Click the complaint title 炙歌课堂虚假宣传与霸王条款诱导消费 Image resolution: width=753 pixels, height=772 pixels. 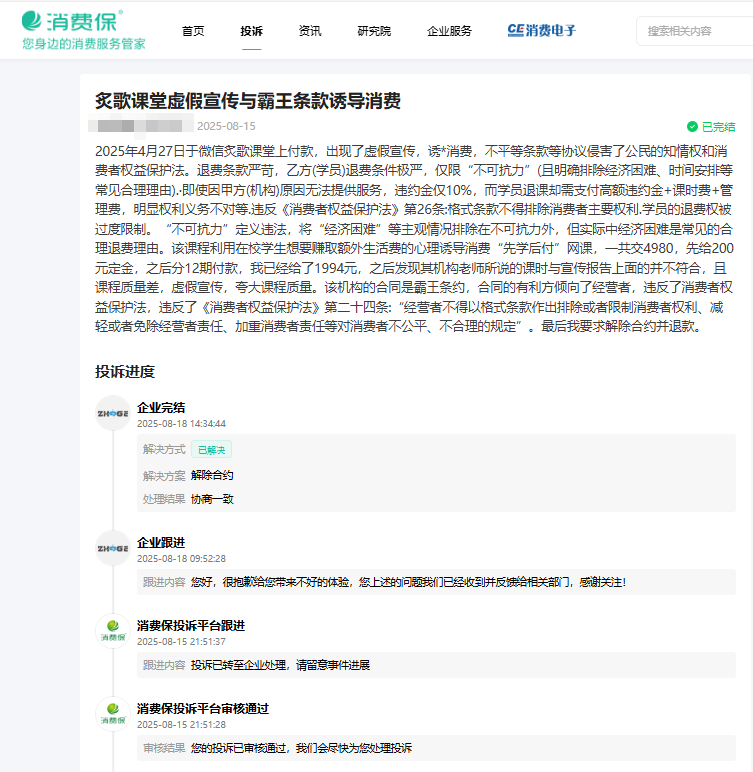(x=248, y=101)
